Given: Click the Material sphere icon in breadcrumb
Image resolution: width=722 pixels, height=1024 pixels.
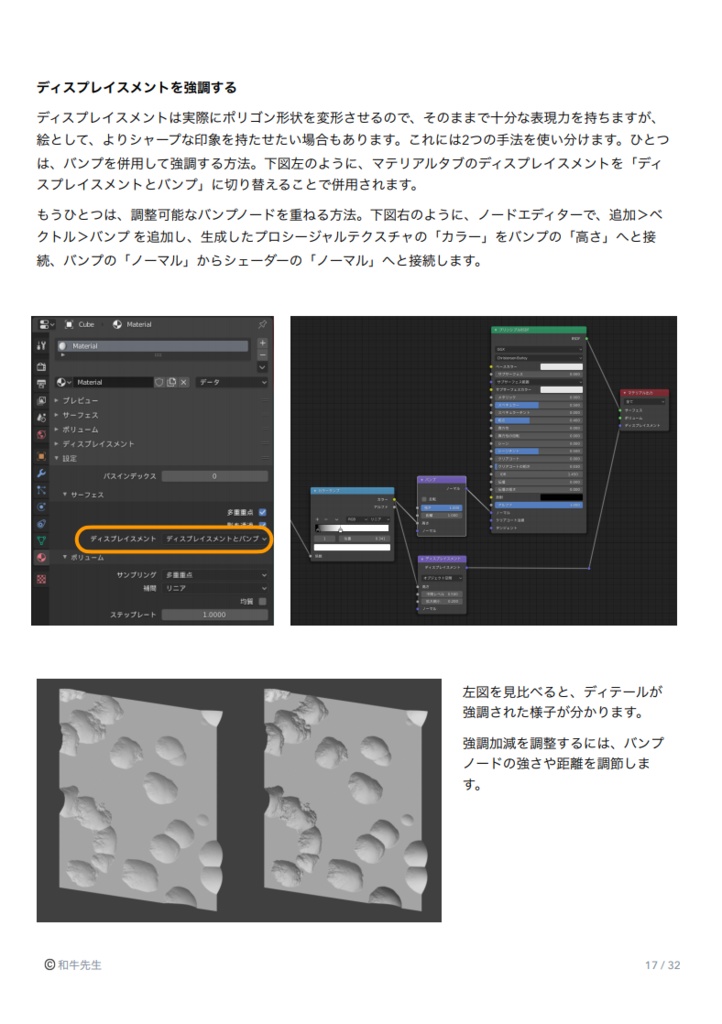Looking at the screenshot, I should [117, 325].
